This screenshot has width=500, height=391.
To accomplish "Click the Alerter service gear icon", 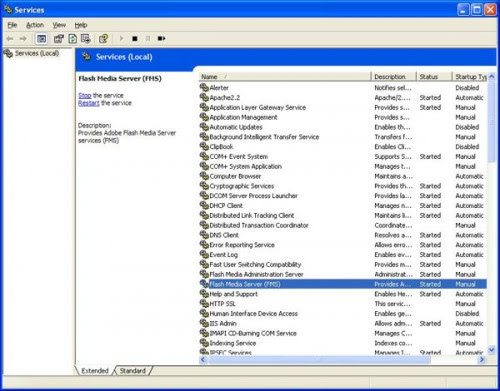I will pyautogui.click(x=204, y=88).
